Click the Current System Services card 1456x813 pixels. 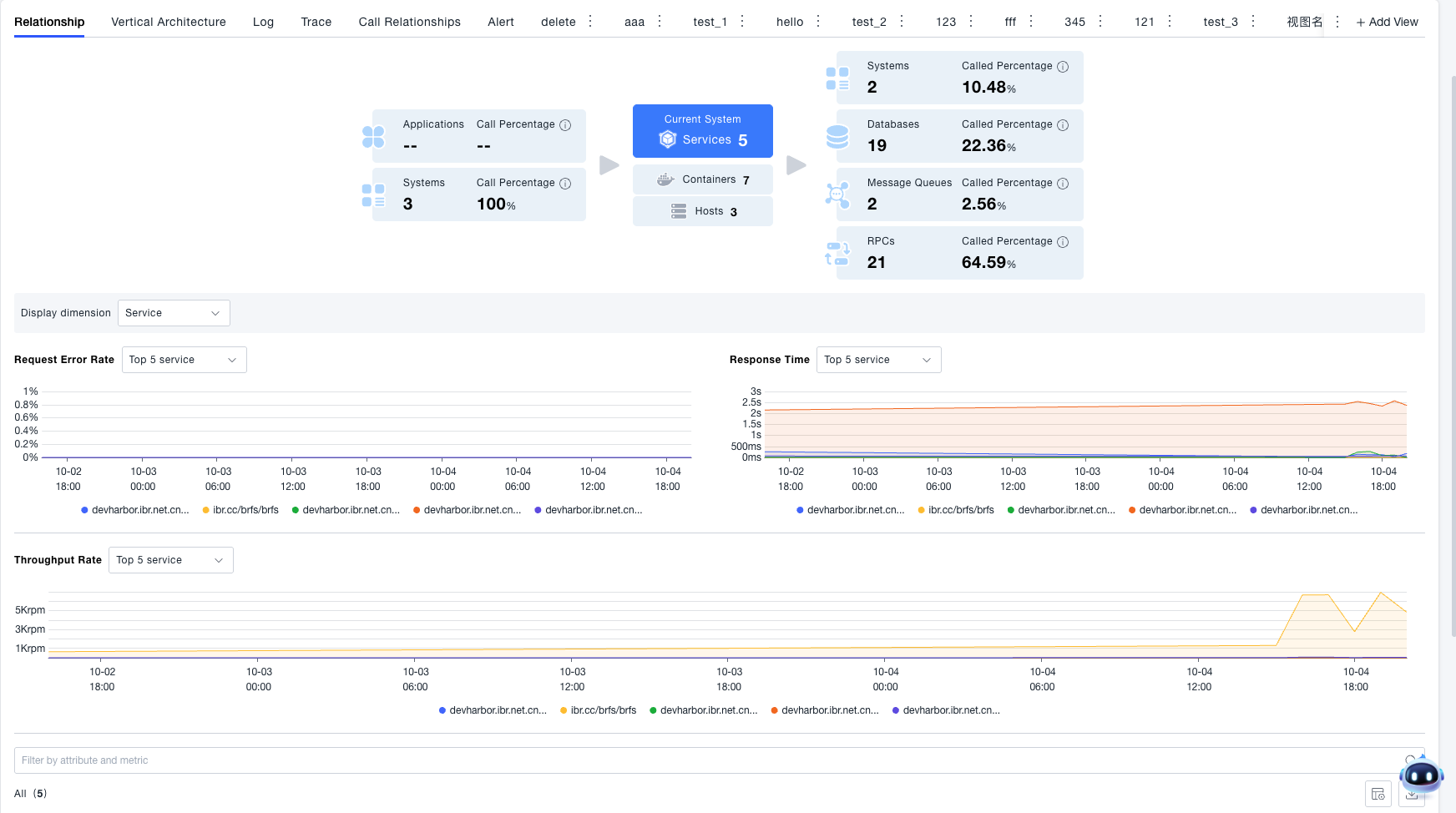(702, 131)
